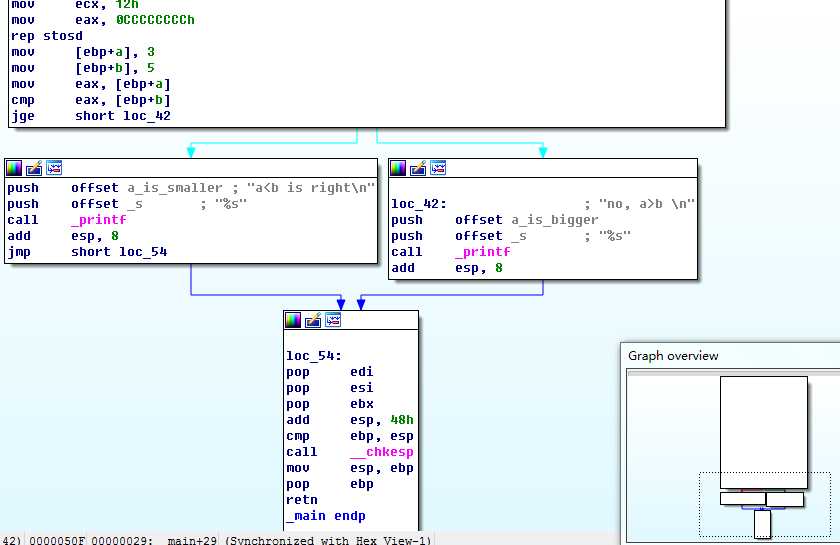This screenshot has height=545, width=840.
Task: Click the 'loc_54:' label
Action: pos(314,356)
